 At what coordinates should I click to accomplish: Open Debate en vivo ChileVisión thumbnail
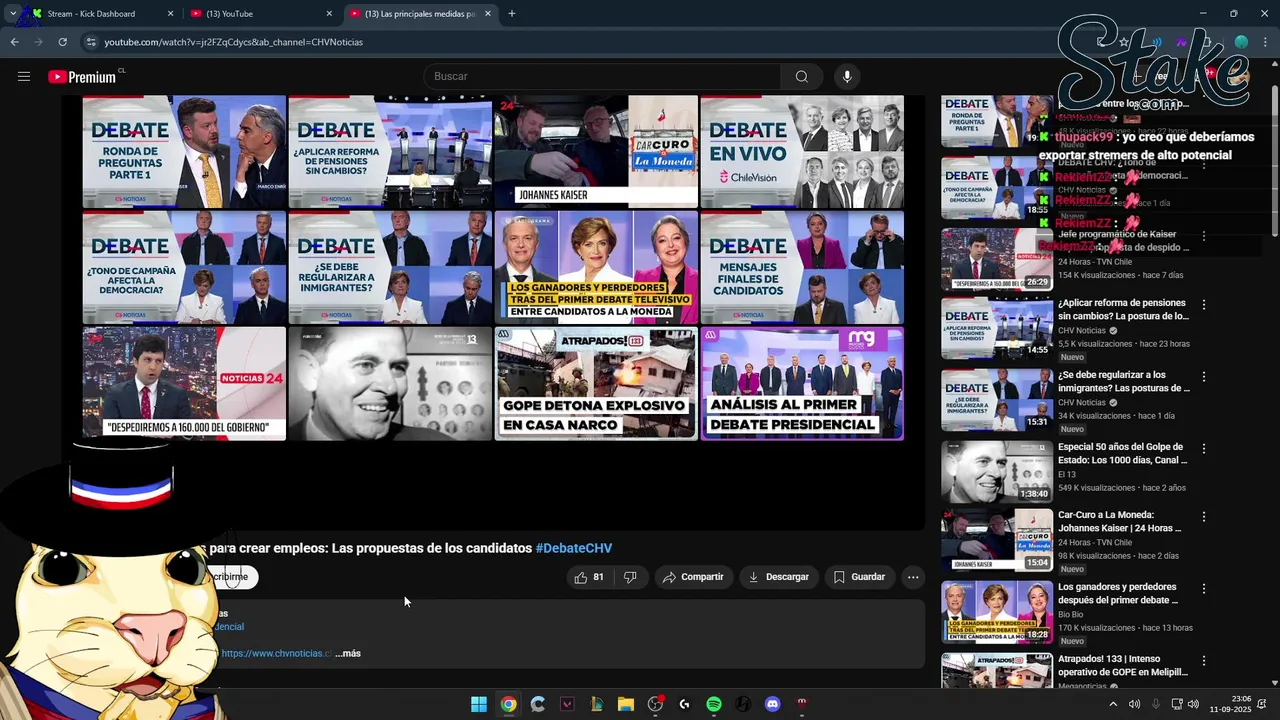(802, 151)
